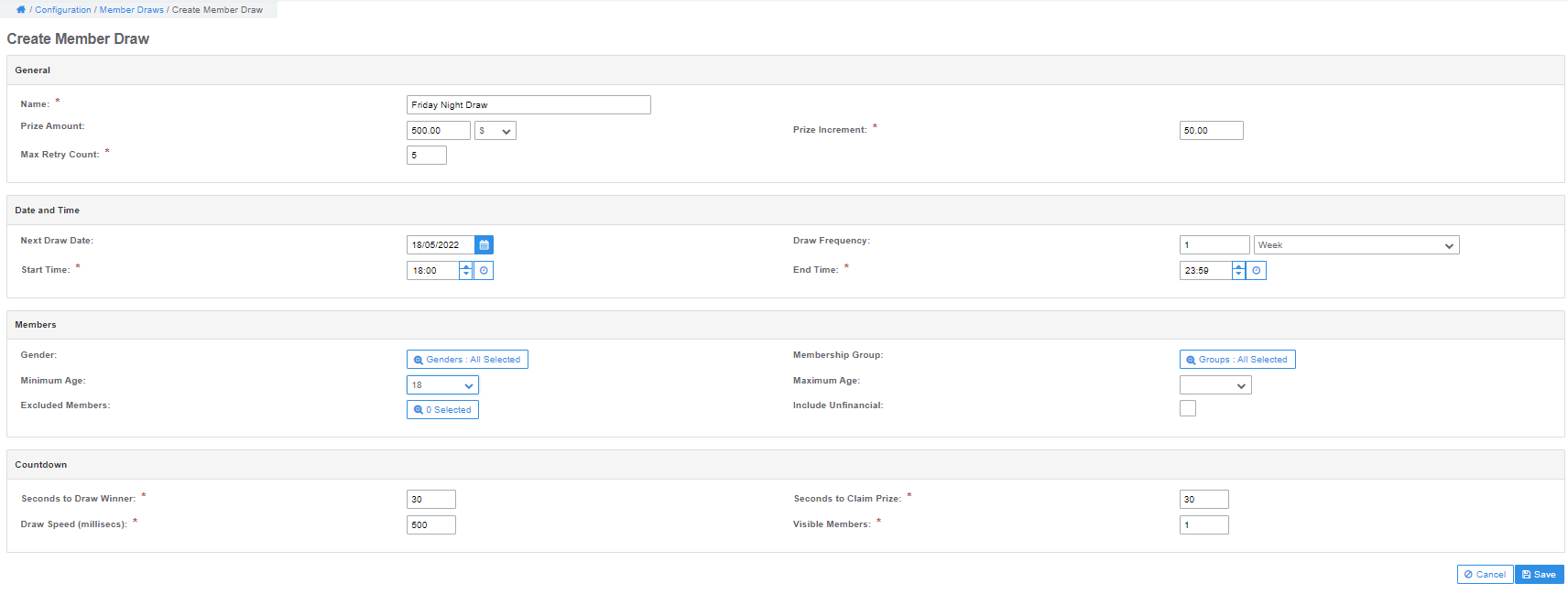Click the Members section header
The width and height of the screenshot is (1568, 594).
pos(785,325)
